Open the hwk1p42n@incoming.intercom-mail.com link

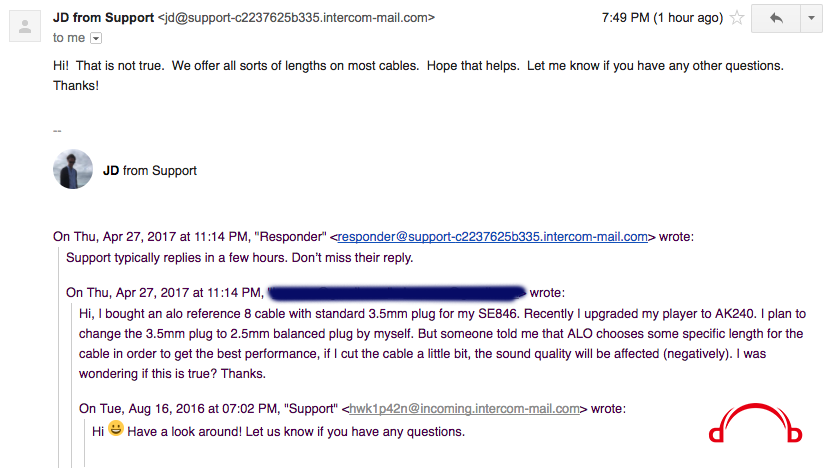point(464,409)
